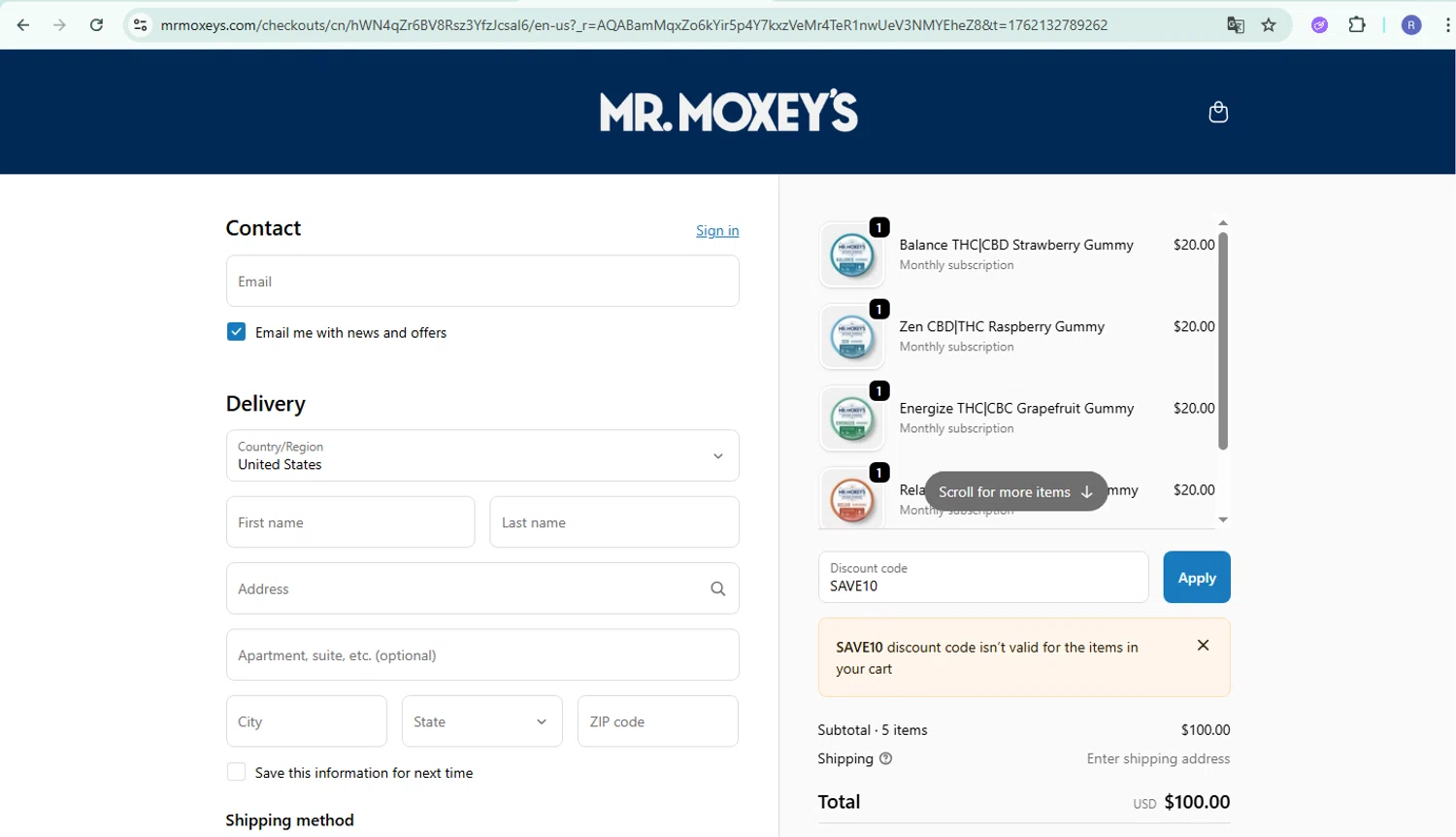Image resolution: width=1456 pixels, height=837 pixels.
Task: Apply the discount code
Action: point(1197,577)
